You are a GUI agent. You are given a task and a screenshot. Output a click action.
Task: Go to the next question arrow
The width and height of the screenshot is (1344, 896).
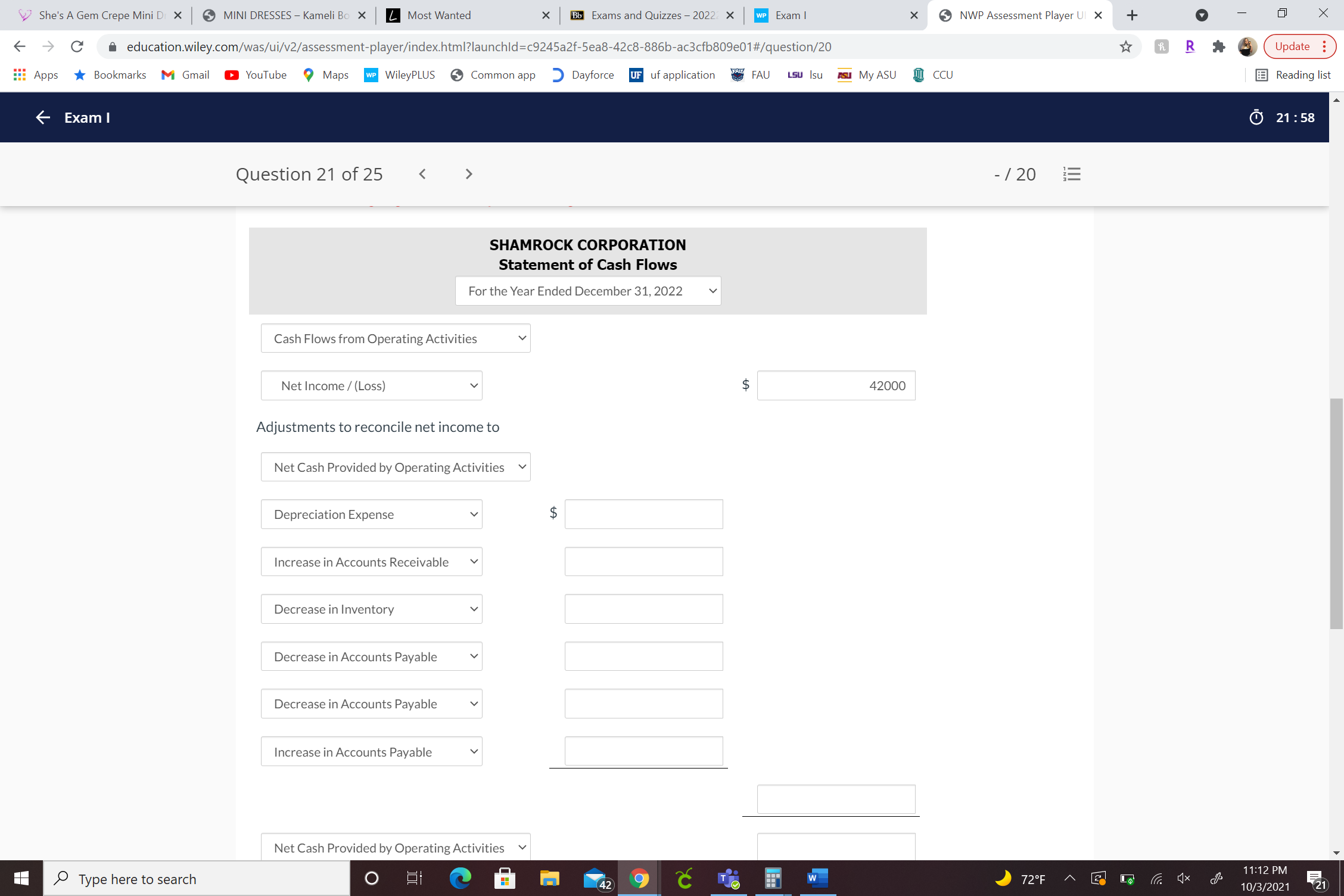click(x=469, y=174)
